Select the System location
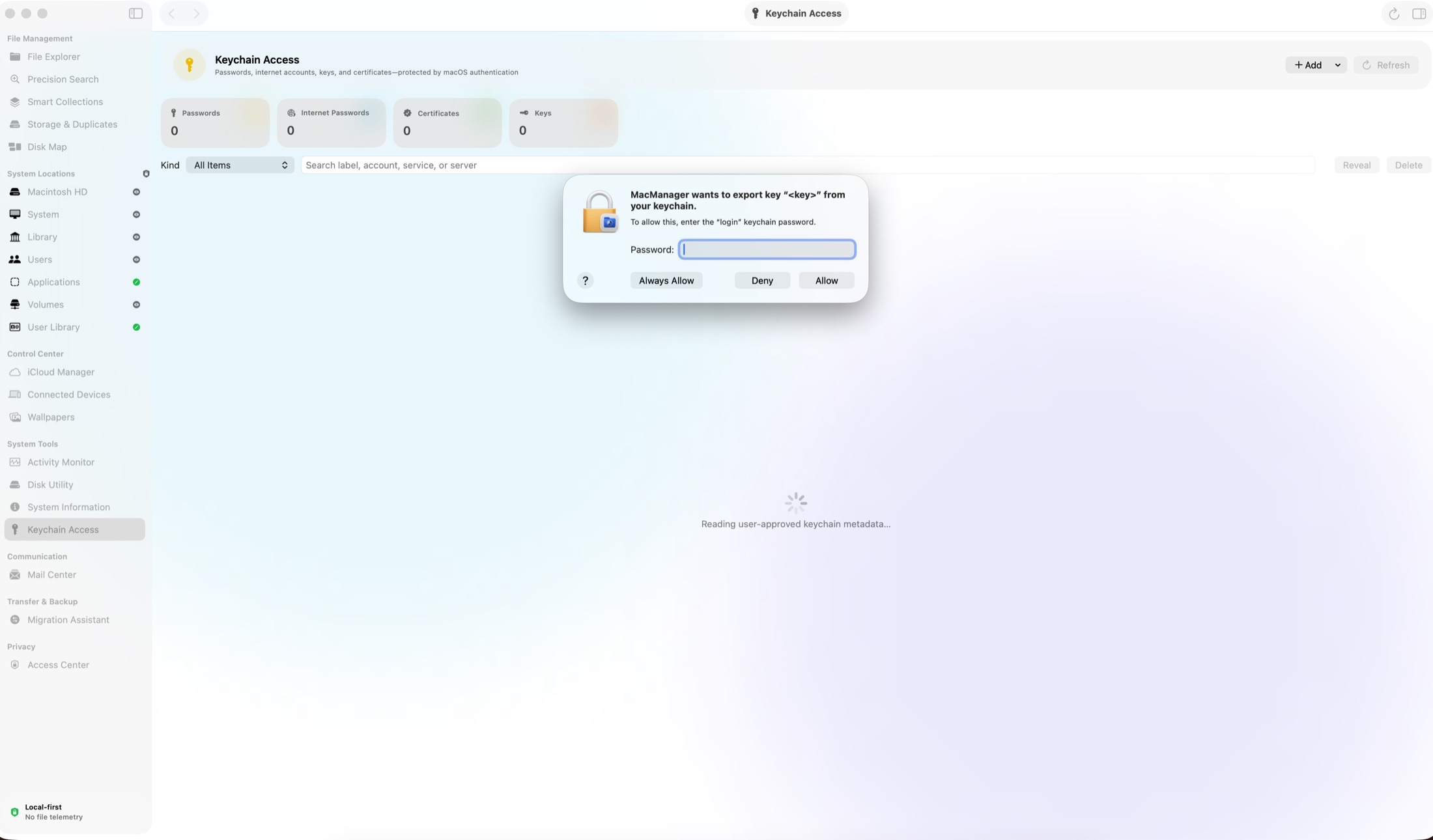1433x840 pixels. (x=74, y=214)
